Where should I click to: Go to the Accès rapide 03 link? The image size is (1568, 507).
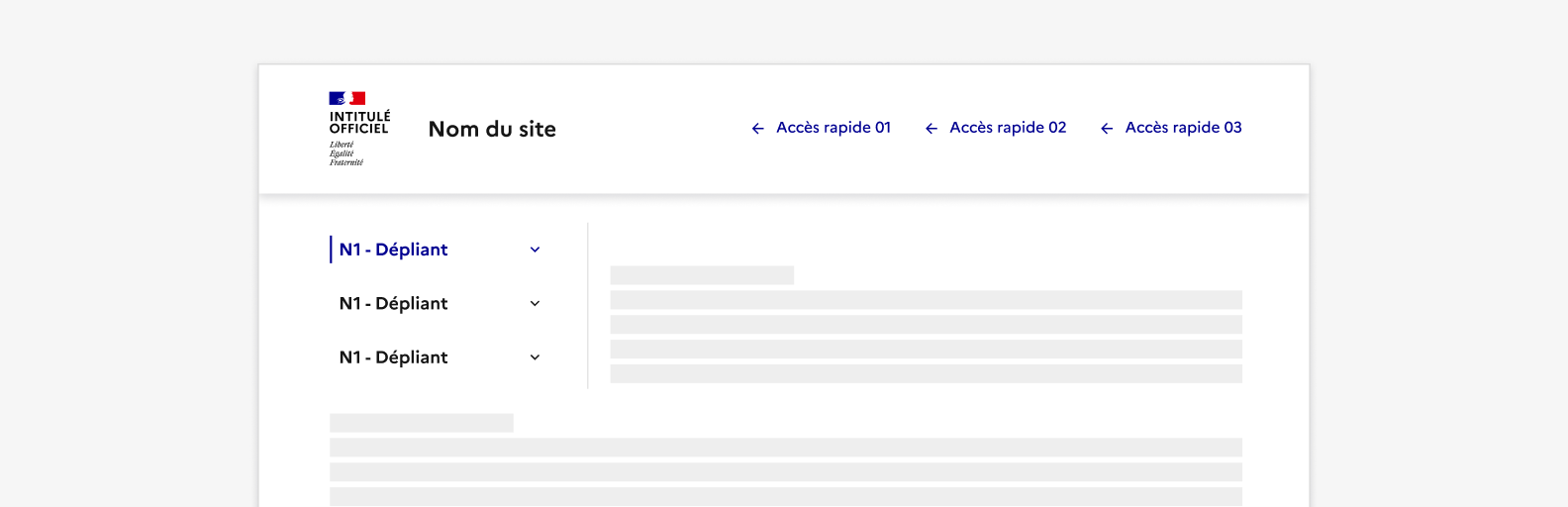[1183, 128]
